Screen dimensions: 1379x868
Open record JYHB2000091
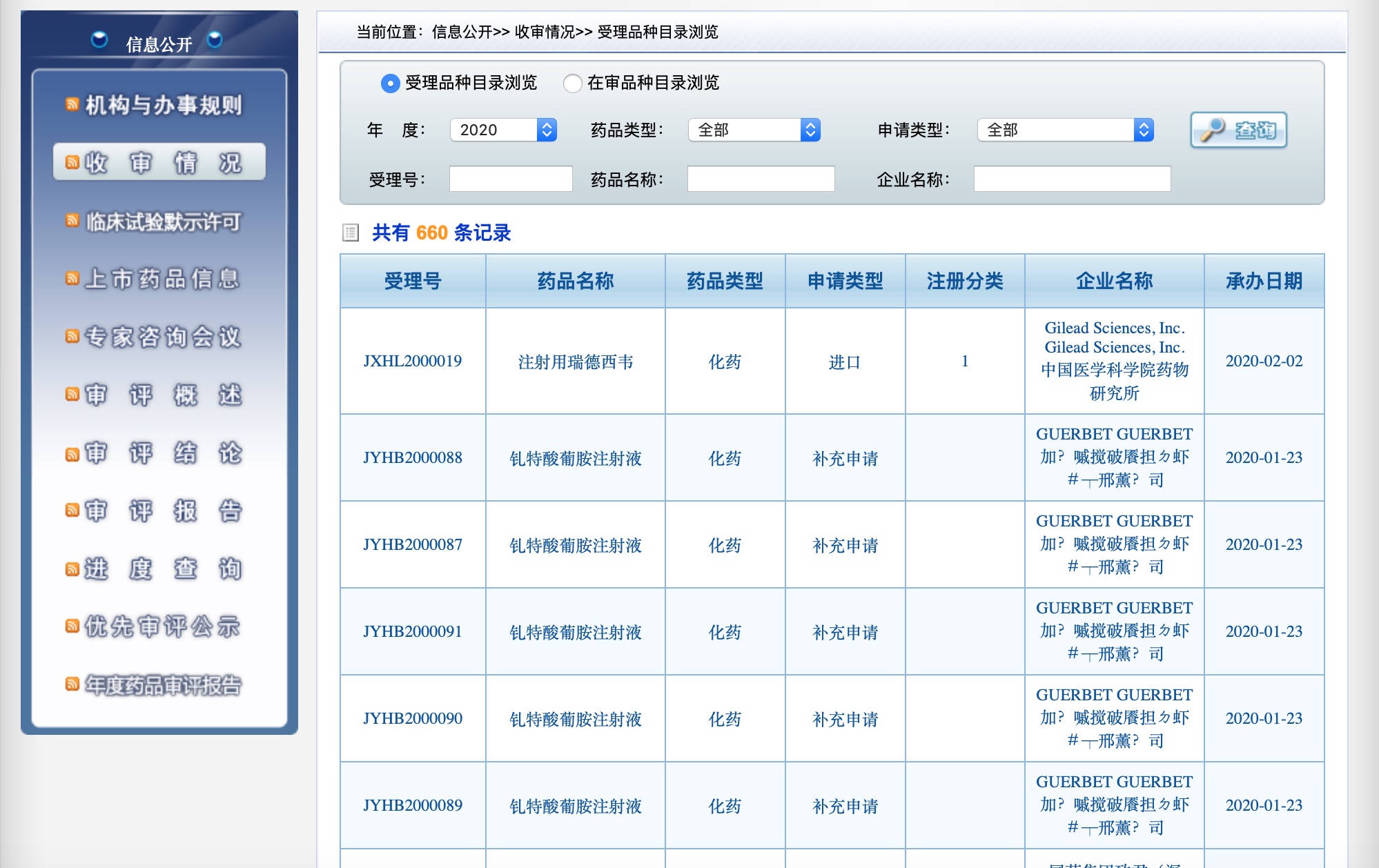413,631
